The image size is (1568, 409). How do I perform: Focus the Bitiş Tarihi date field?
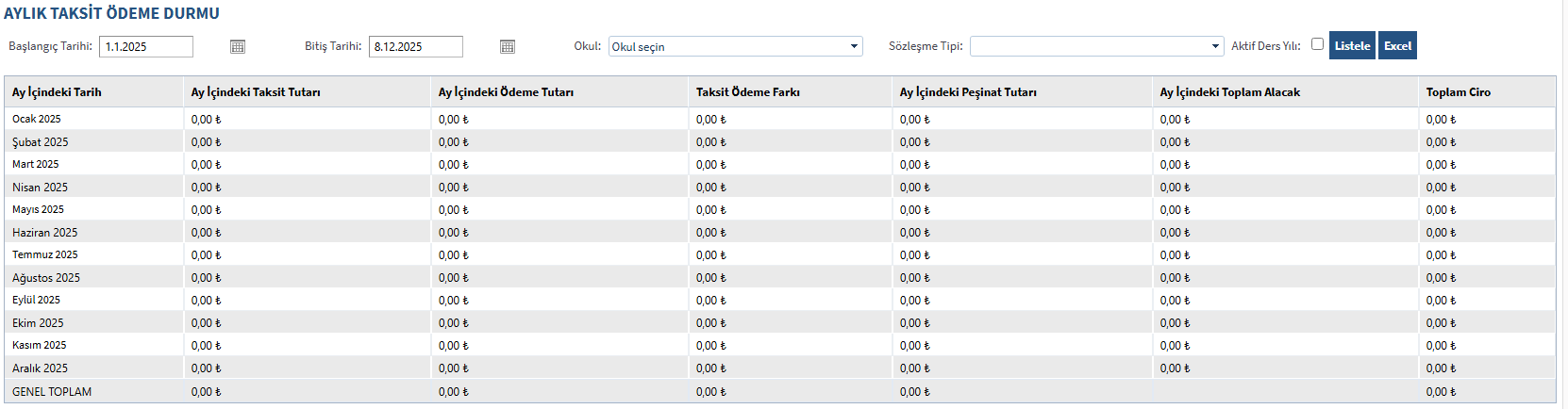point(416,46)
